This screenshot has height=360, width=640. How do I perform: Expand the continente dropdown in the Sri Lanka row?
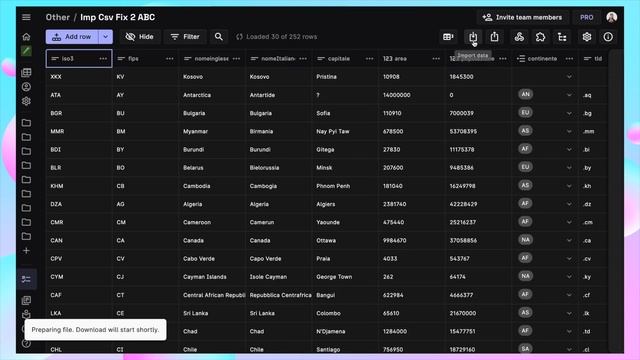tap(569, 313)
